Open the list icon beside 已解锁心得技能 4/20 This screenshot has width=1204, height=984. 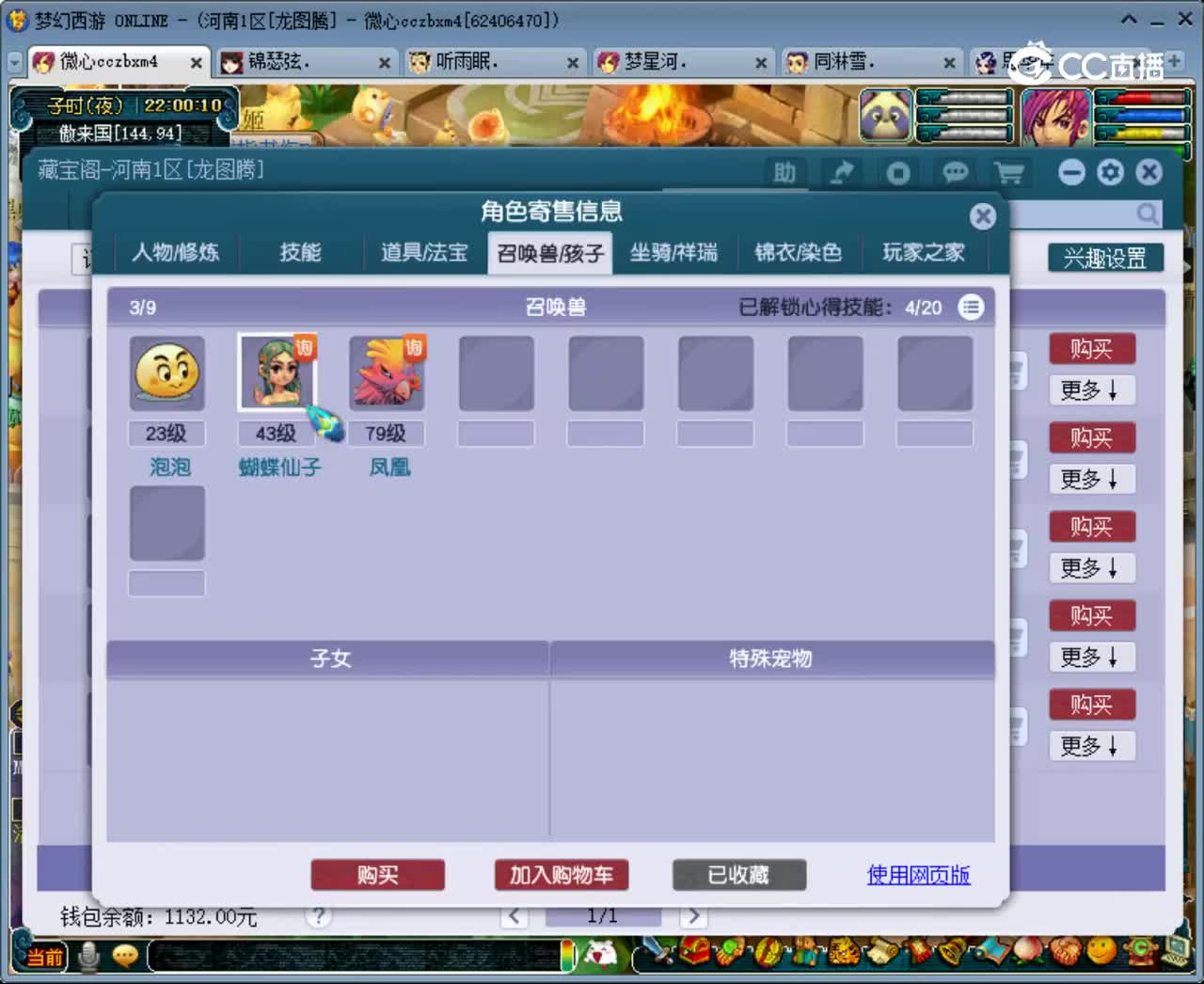pyautogui.click(x=971, y=307)
